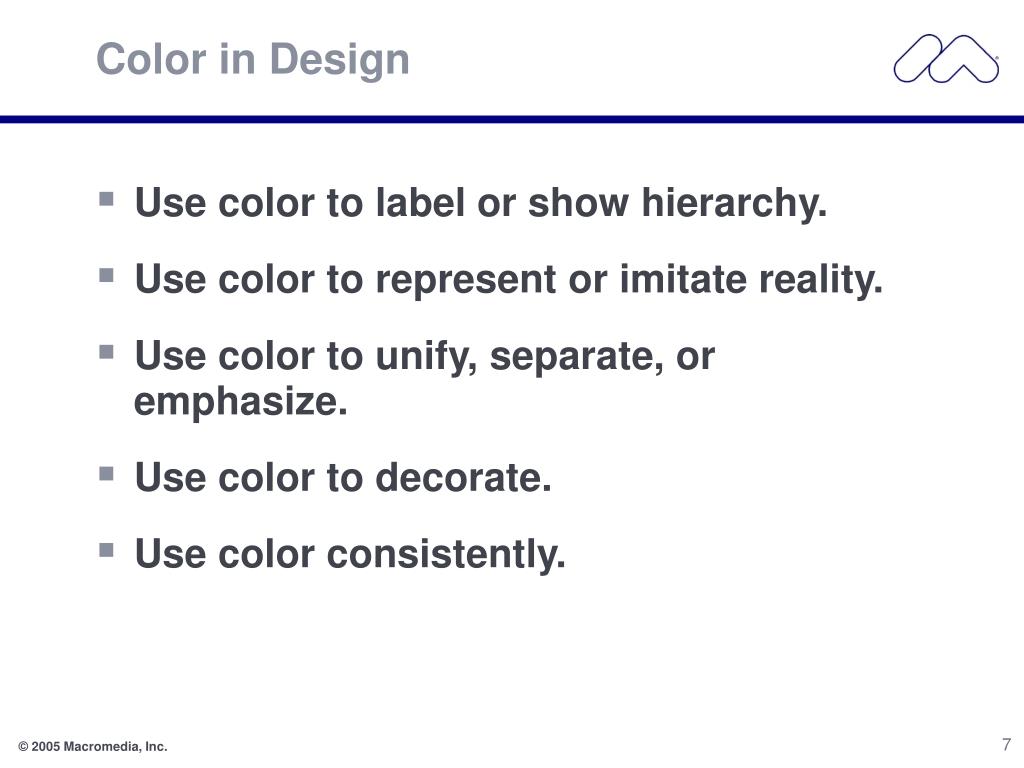
Task: Click the text 'Use color to represent or imitate reality.'
Action: (x=509, y=280)
